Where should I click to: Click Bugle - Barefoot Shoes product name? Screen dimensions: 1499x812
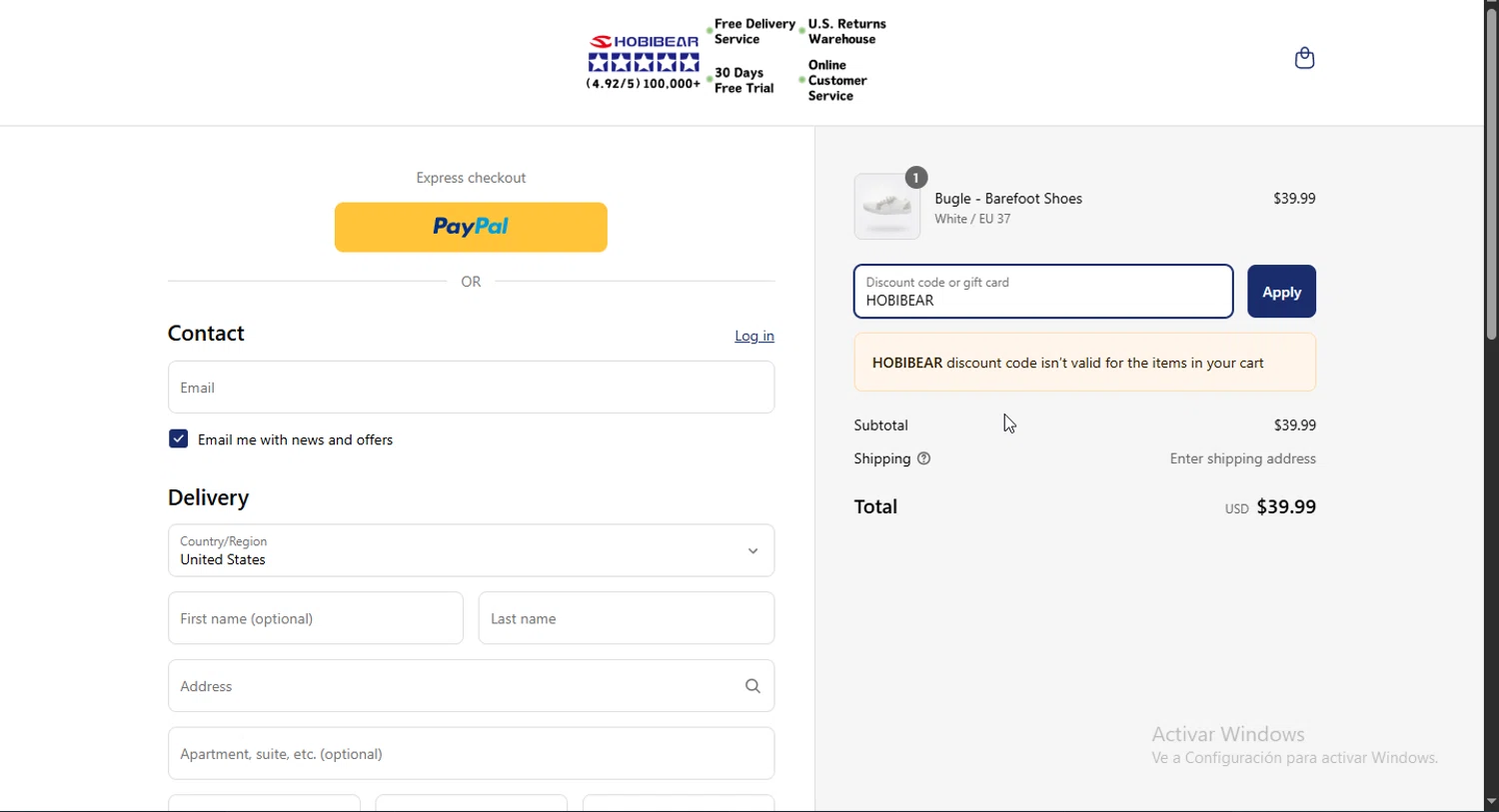1008,199
